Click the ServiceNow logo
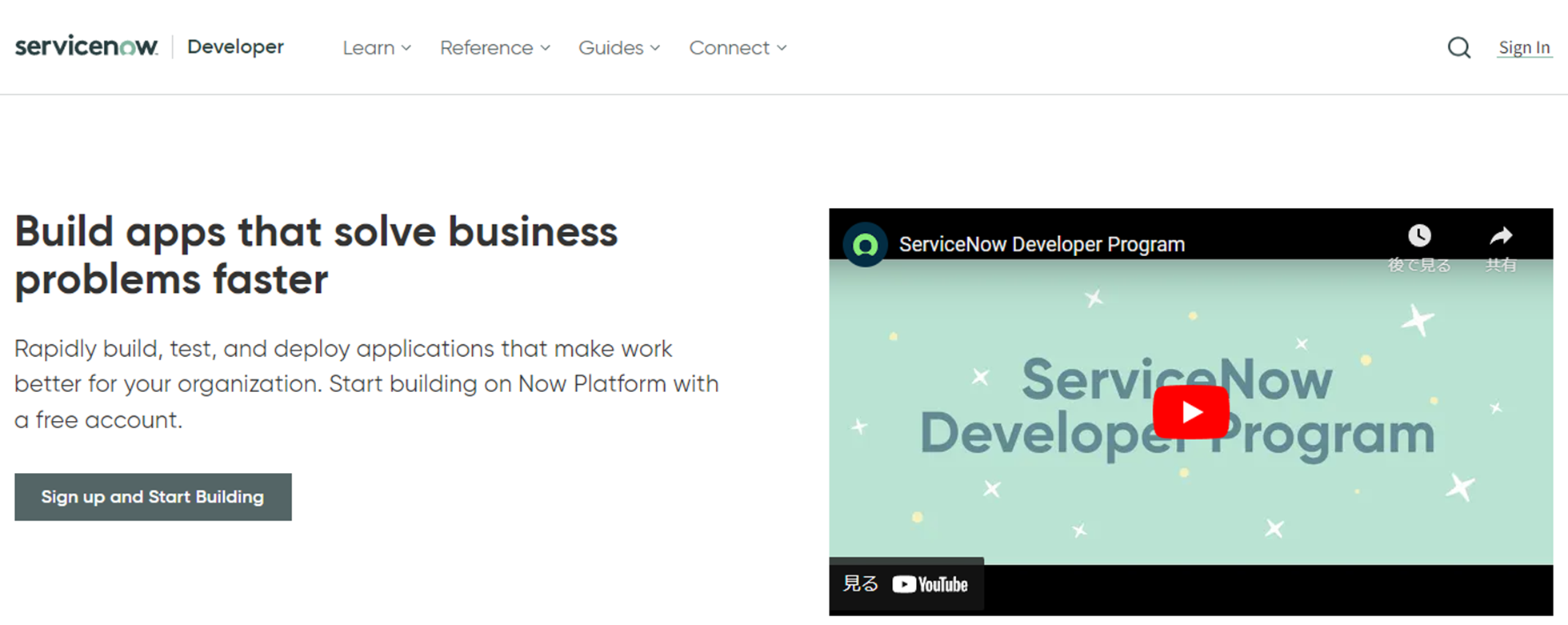Screen dimensions: 1568x625 click(x=86, y=46)
